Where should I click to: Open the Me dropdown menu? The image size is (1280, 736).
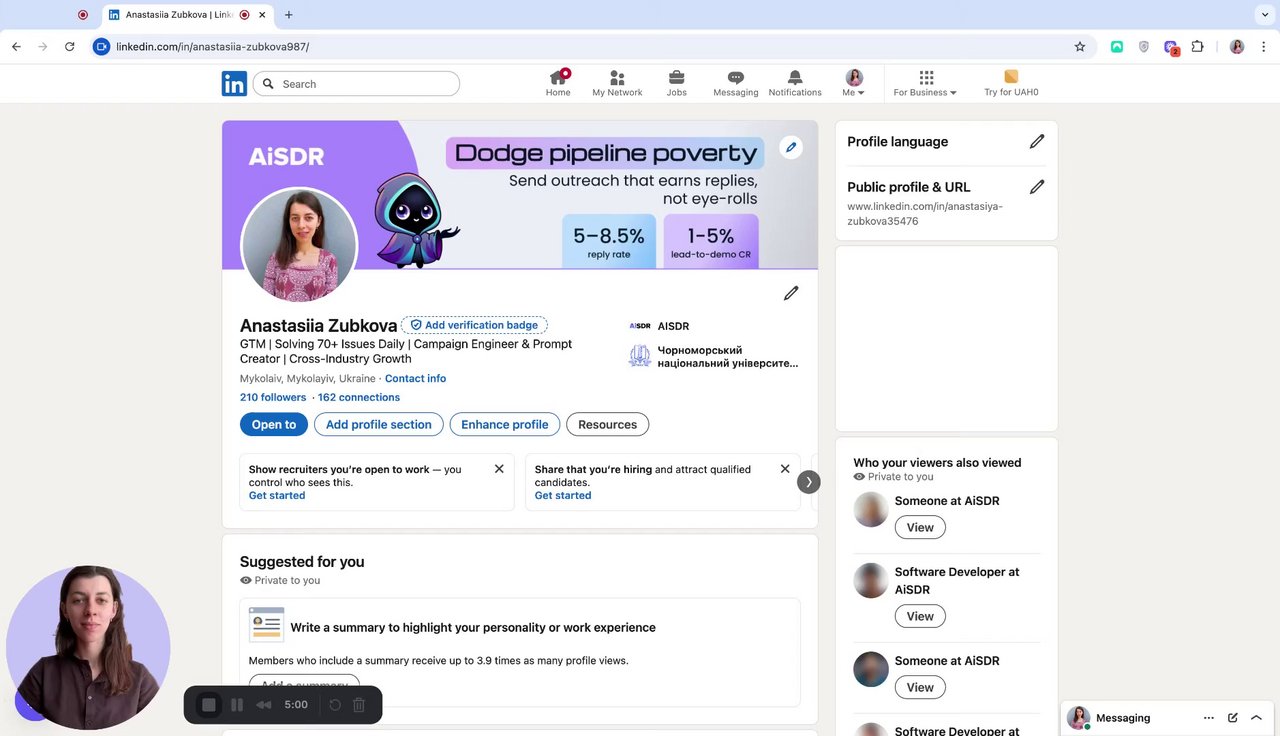(853, 83)
